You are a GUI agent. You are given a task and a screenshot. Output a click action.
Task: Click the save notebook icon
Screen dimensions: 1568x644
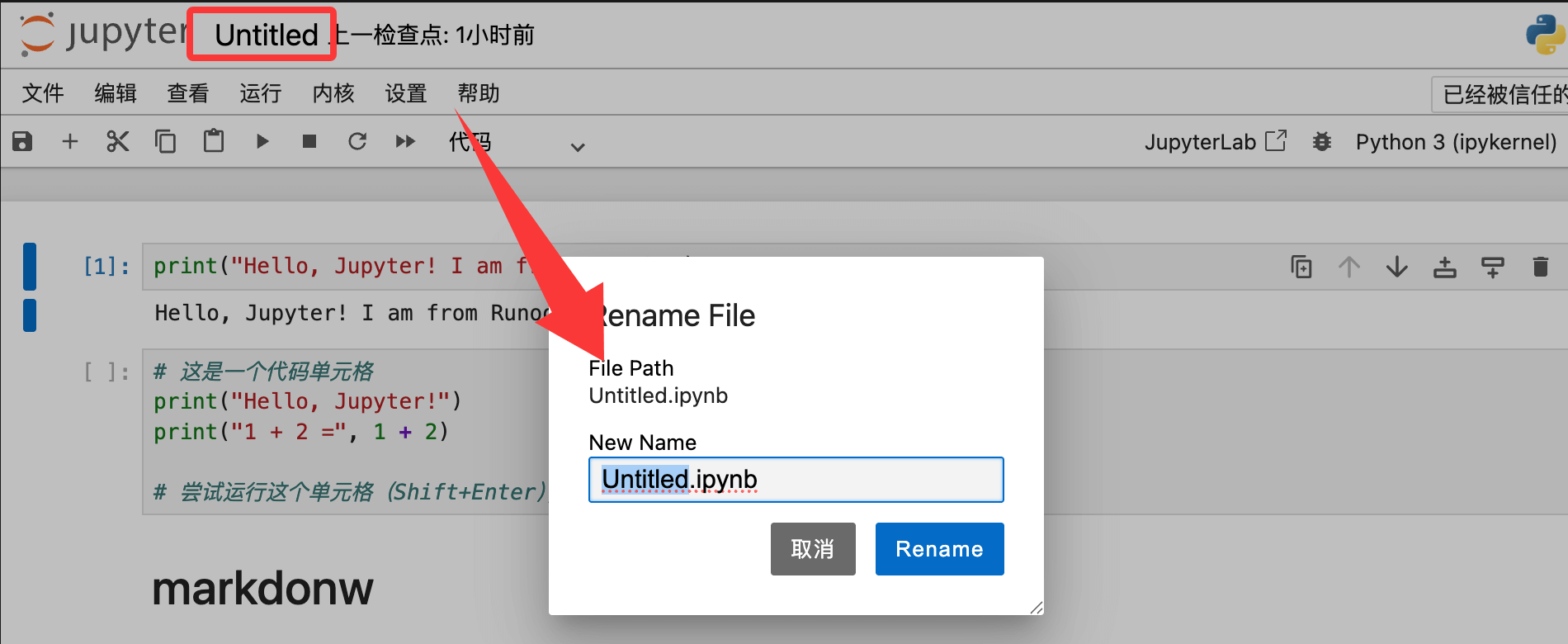coord(22,141)
